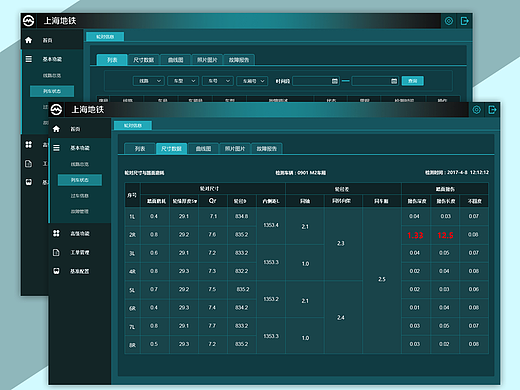Image resolution: width=520 pixels, height=390 pixels.
Task: Click the 1353.2 inner distance cell
Action: tap(271, 299)
